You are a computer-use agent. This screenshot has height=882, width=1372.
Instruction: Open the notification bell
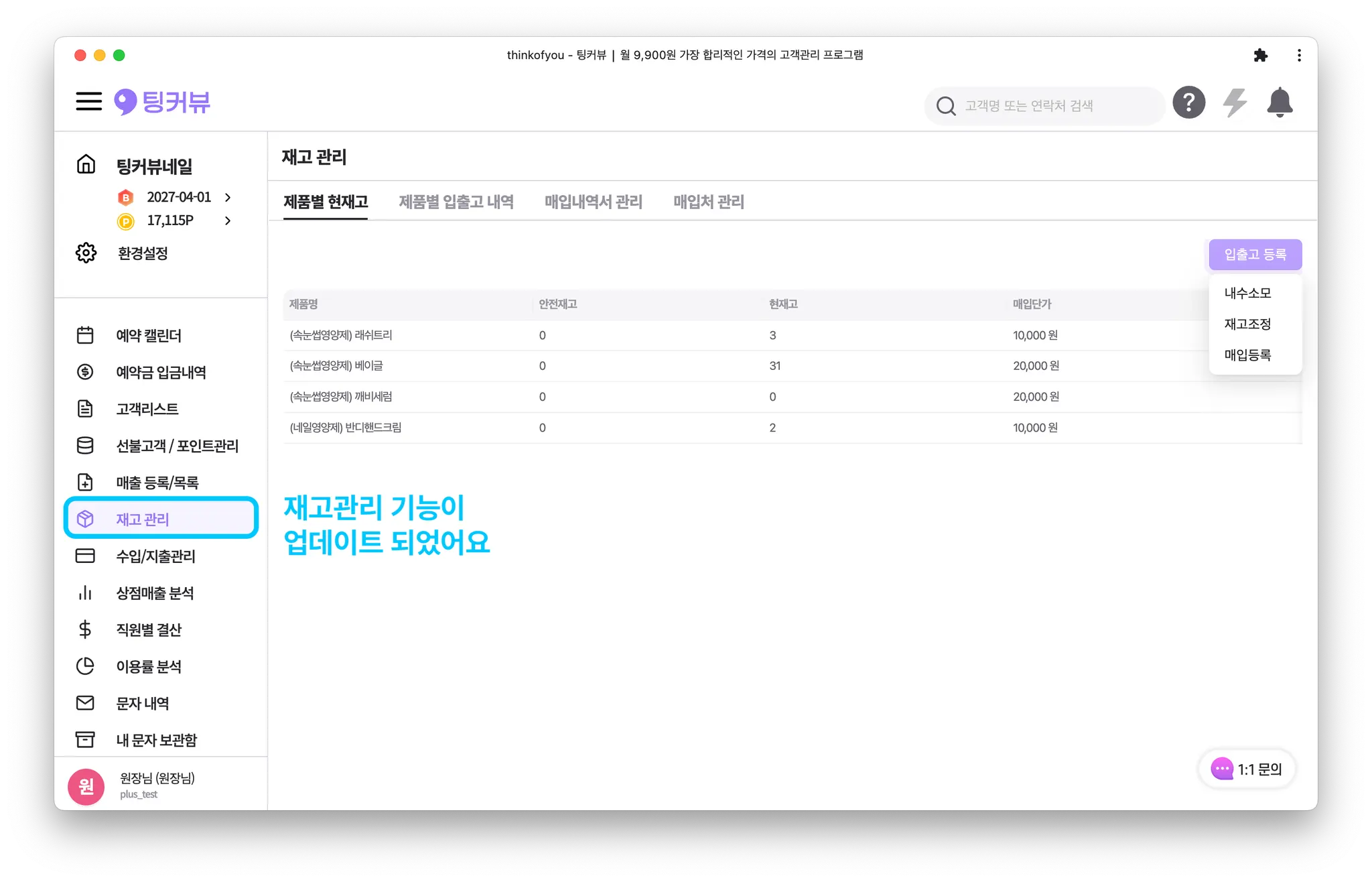[x=1280, y=103]
